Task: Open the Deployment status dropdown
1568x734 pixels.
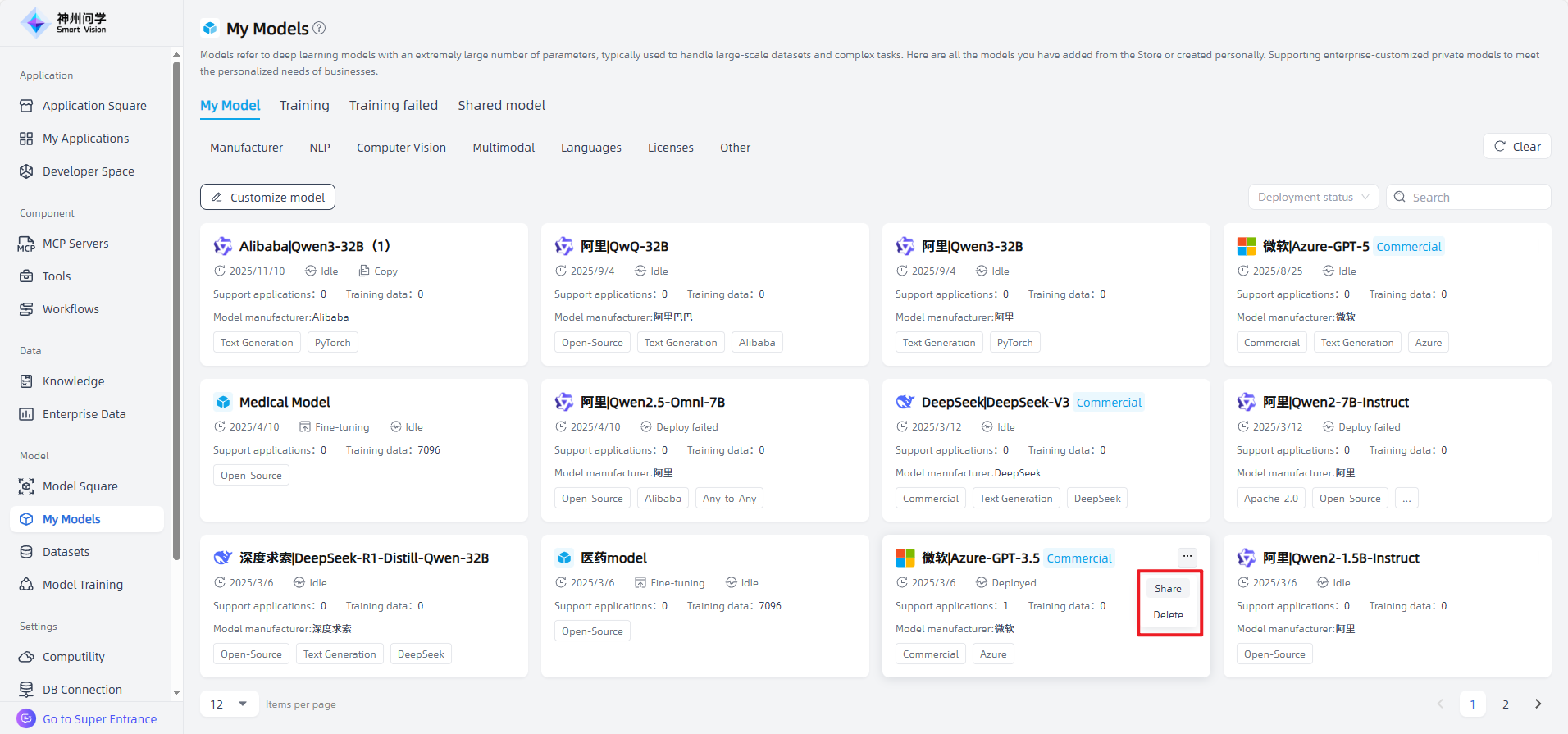Action: 1312,197
